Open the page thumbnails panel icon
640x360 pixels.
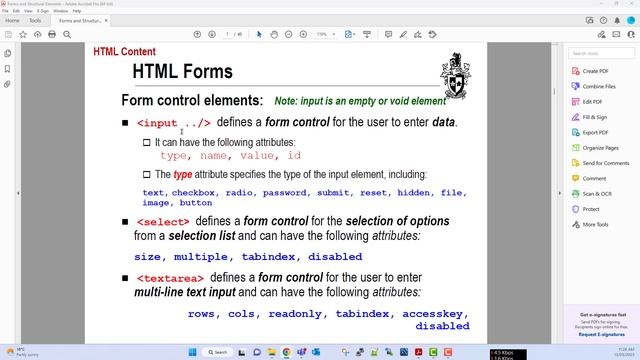coord(7,53)
